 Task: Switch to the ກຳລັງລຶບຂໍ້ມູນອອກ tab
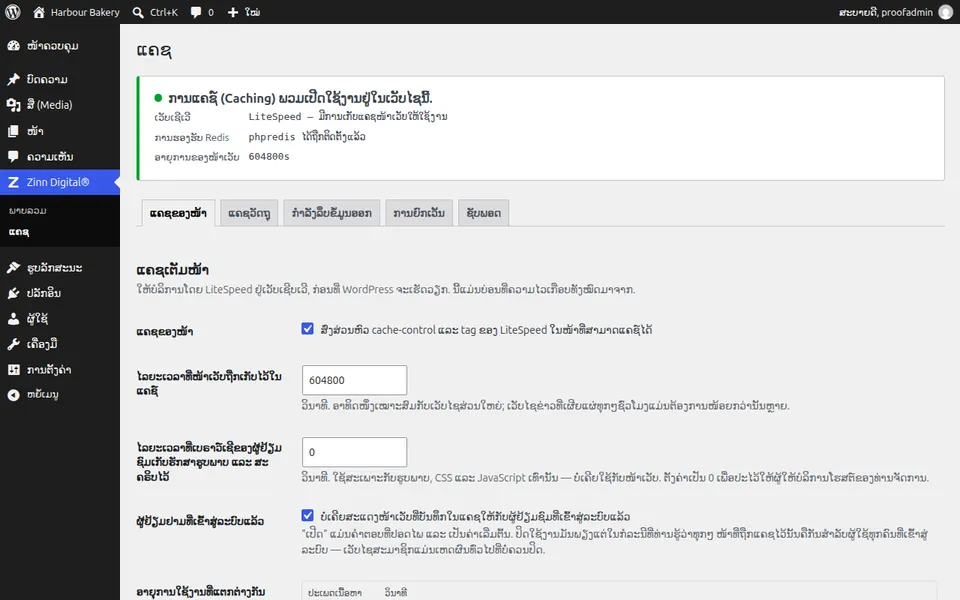[332, 213]
